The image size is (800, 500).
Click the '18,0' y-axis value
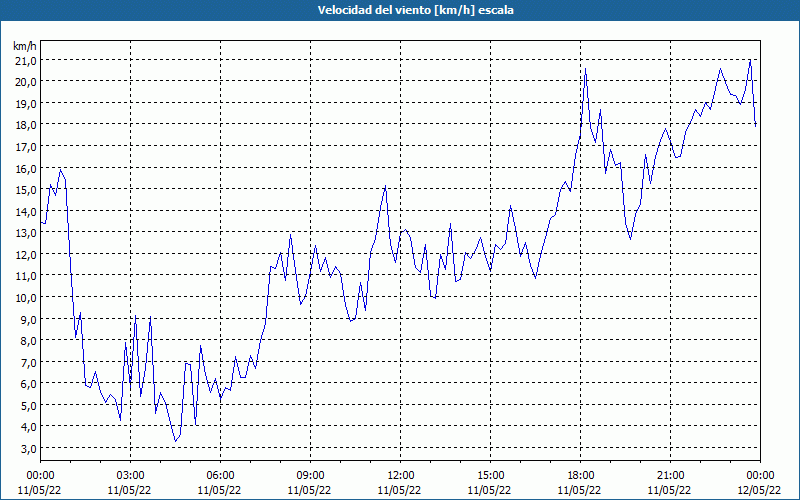(26, 125)
